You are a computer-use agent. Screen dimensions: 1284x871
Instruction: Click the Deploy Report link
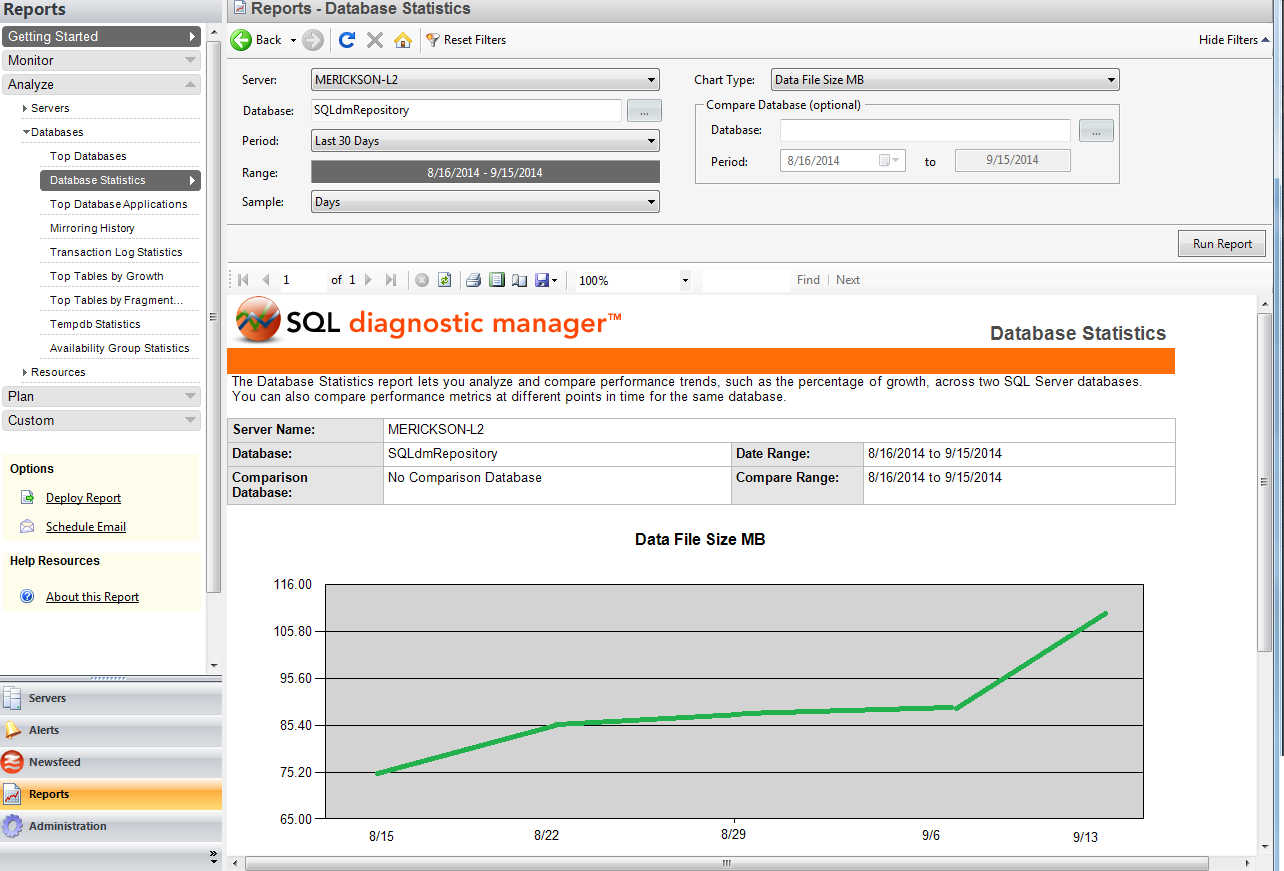83,498
